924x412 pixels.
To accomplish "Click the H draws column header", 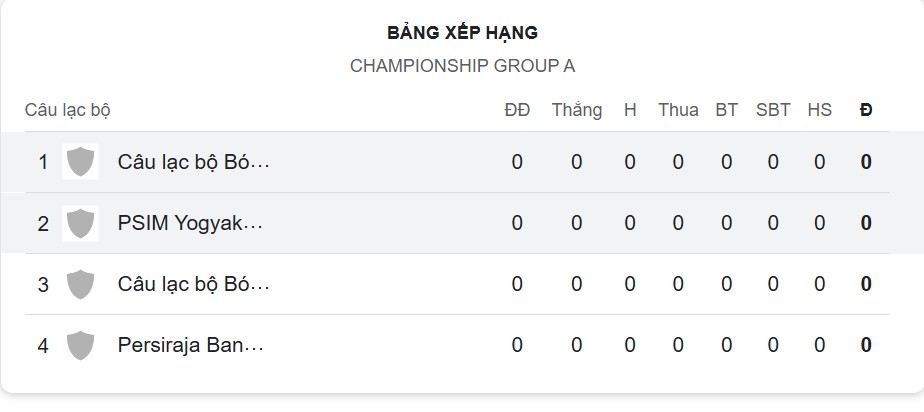I will click(630, 110).
